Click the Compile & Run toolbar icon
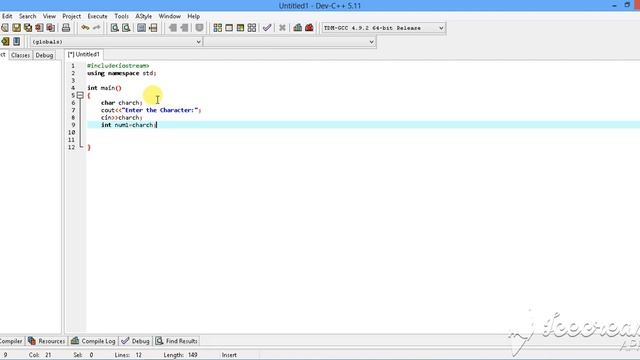640x360 pixels. coord(240,28)
